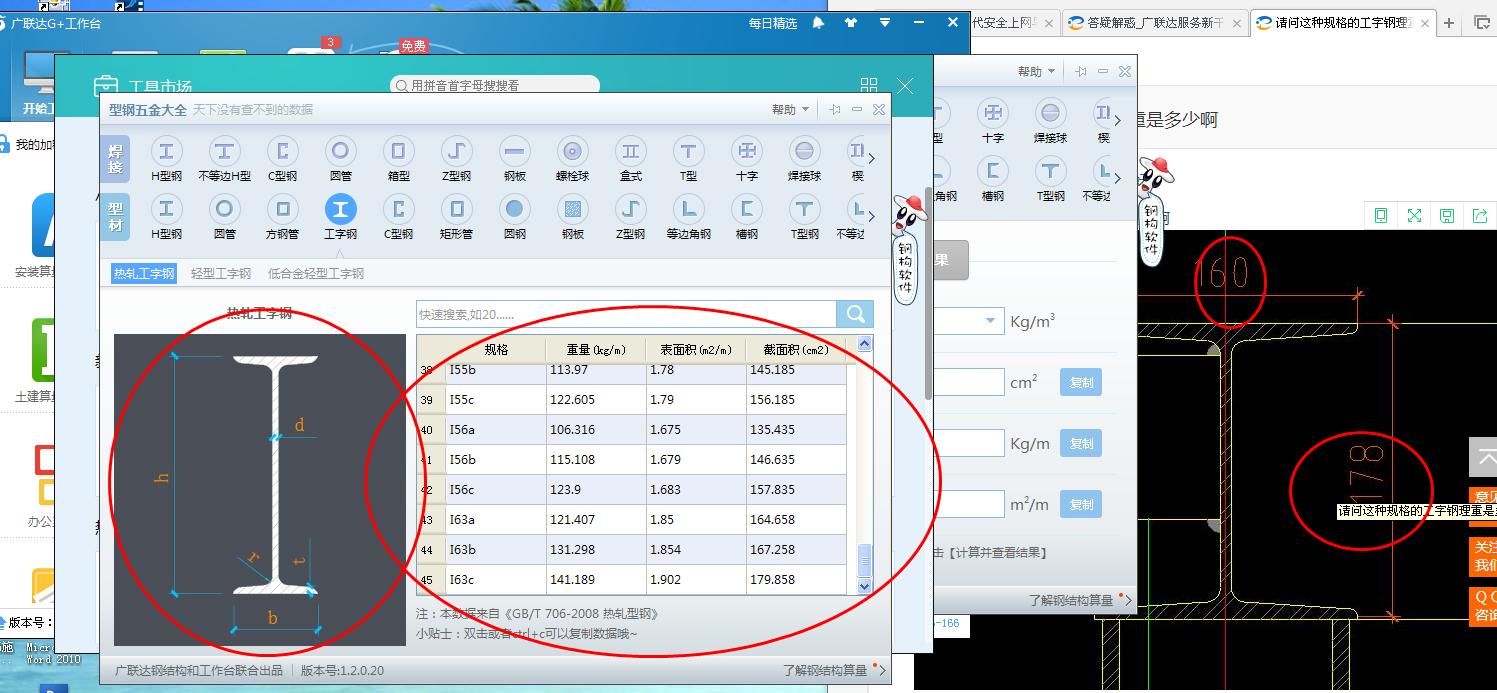The width and height of the screenshot is (1497, 693).
Task: Open 了解钢结构算量 link in rear window
Action: point(1071,600)
